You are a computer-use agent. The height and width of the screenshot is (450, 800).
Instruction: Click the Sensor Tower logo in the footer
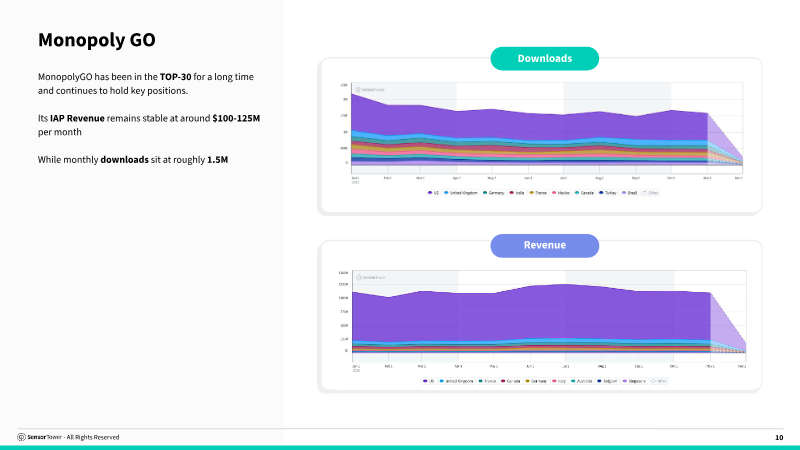click(40, 437)
